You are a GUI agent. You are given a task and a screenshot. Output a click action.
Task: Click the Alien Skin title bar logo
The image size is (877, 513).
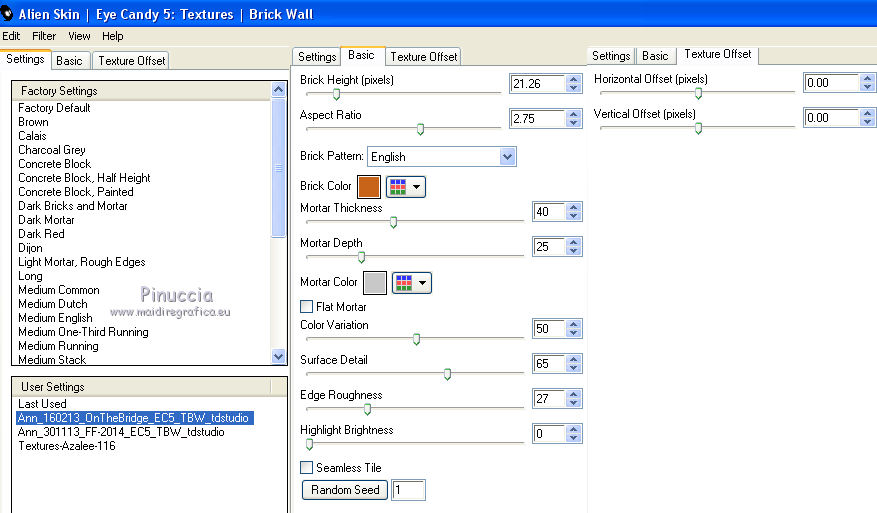[x=7, y=13]
